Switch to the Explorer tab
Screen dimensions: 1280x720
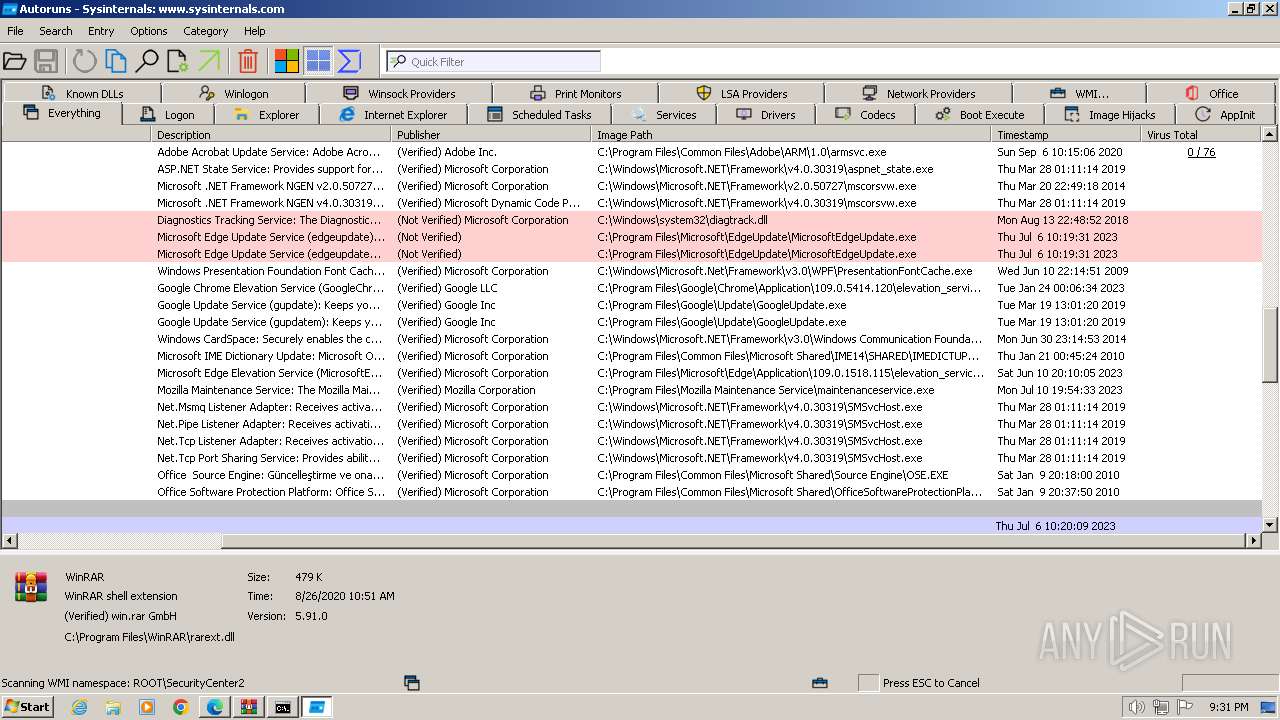click(266, 115)
